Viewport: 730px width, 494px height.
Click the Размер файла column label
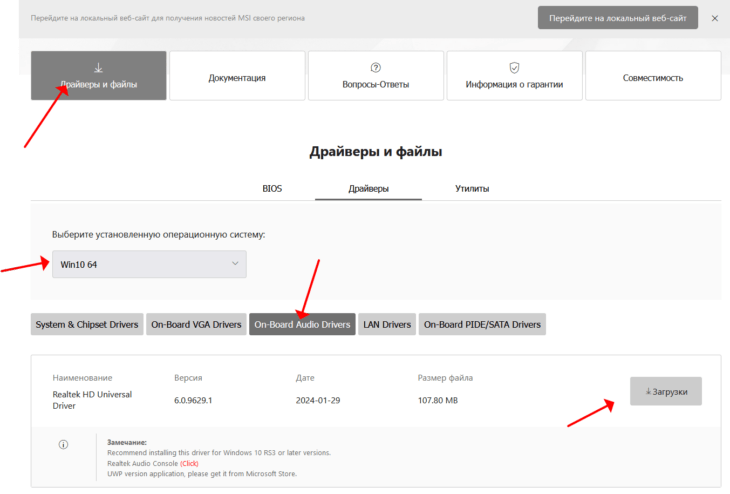tap(445, 378)
